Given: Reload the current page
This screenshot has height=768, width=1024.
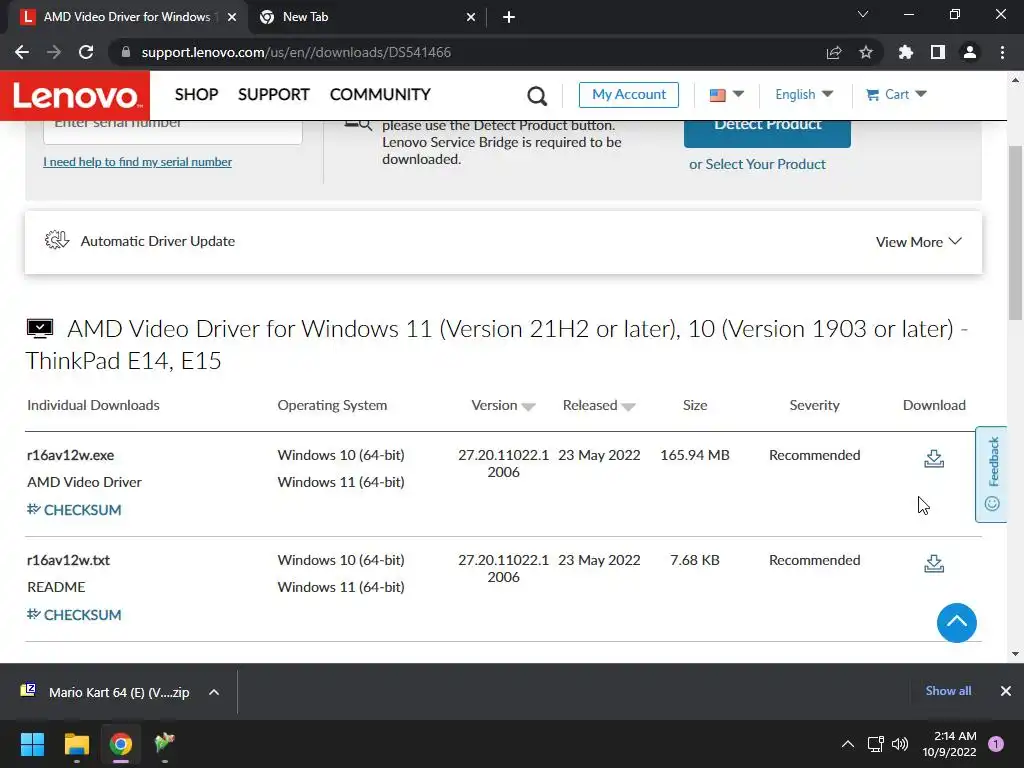Looking at the screenshot, I should coord(86,52).
